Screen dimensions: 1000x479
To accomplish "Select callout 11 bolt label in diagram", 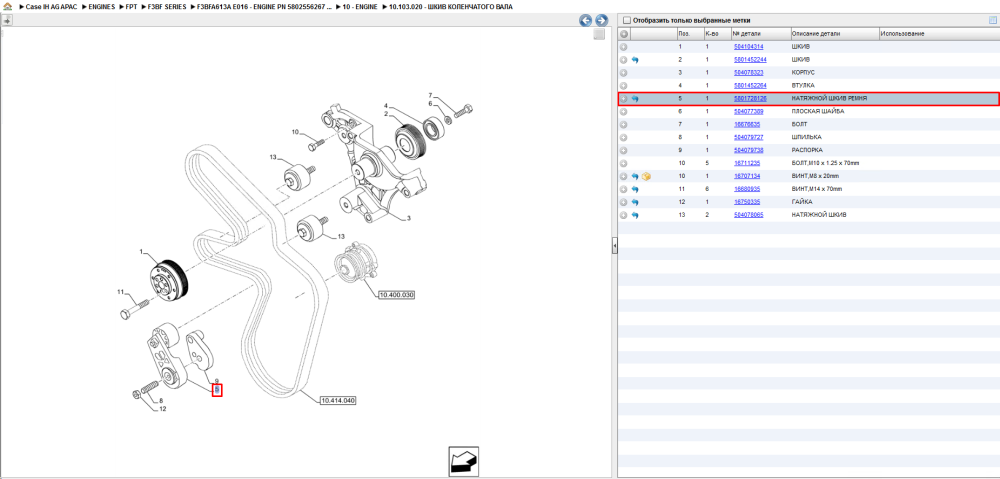I will pyautogui.click(x=119, y=292).
